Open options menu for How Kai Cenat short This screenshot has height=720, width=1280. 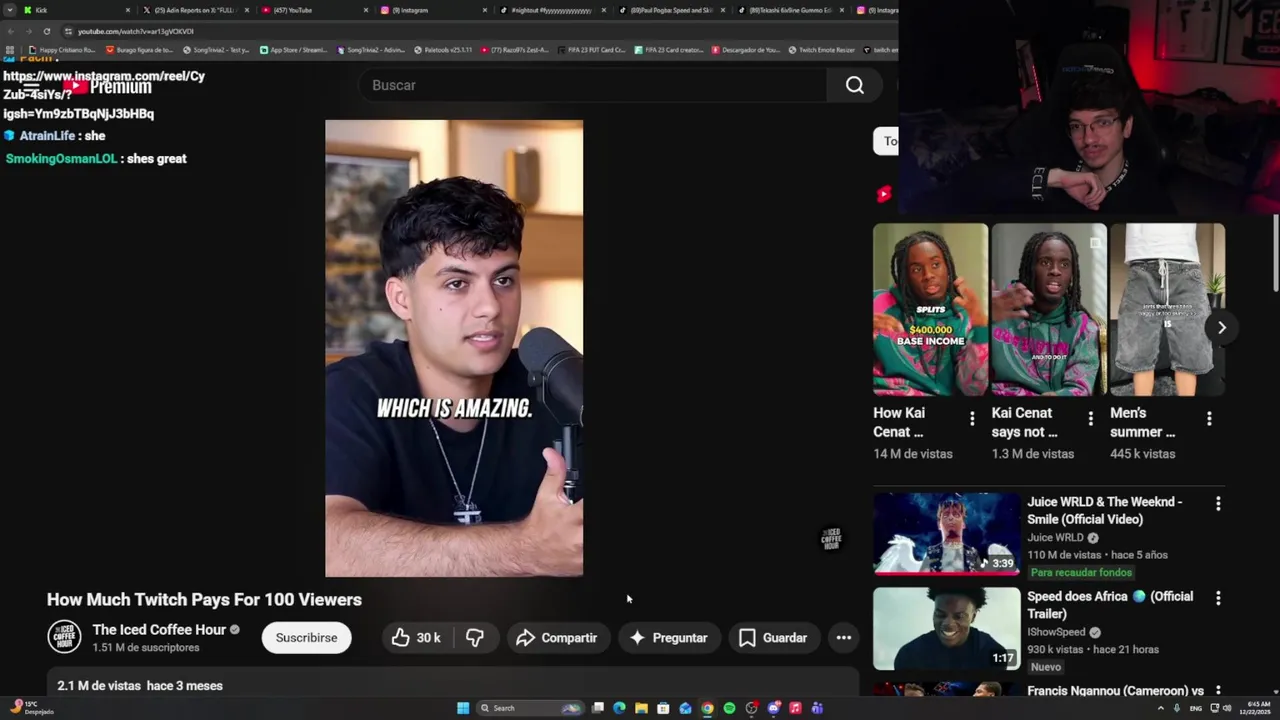coord(972,419)
